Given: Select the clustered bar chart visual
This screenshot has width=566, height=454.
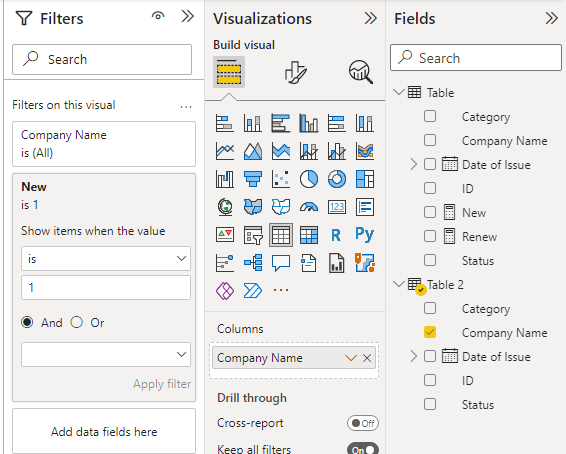Looking at the screenshot, I should click(x=281, y=123).
